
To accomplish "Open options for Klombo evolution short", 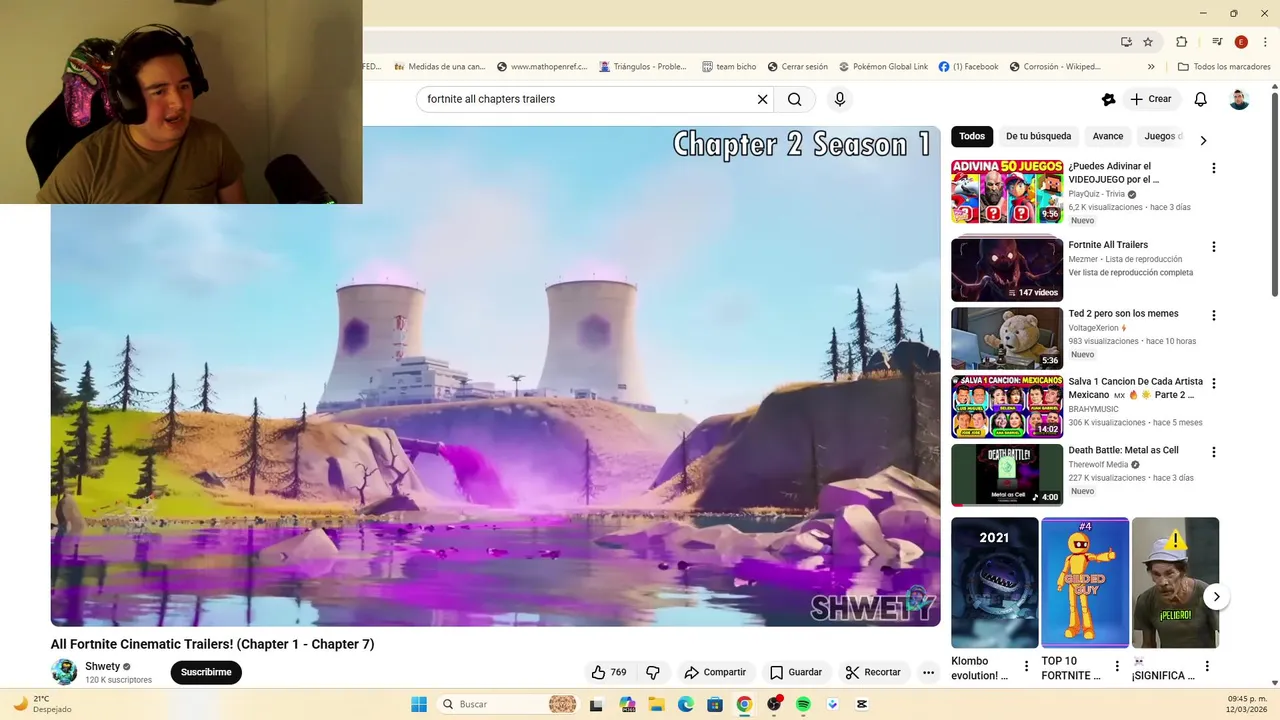I will [1026, 666].
